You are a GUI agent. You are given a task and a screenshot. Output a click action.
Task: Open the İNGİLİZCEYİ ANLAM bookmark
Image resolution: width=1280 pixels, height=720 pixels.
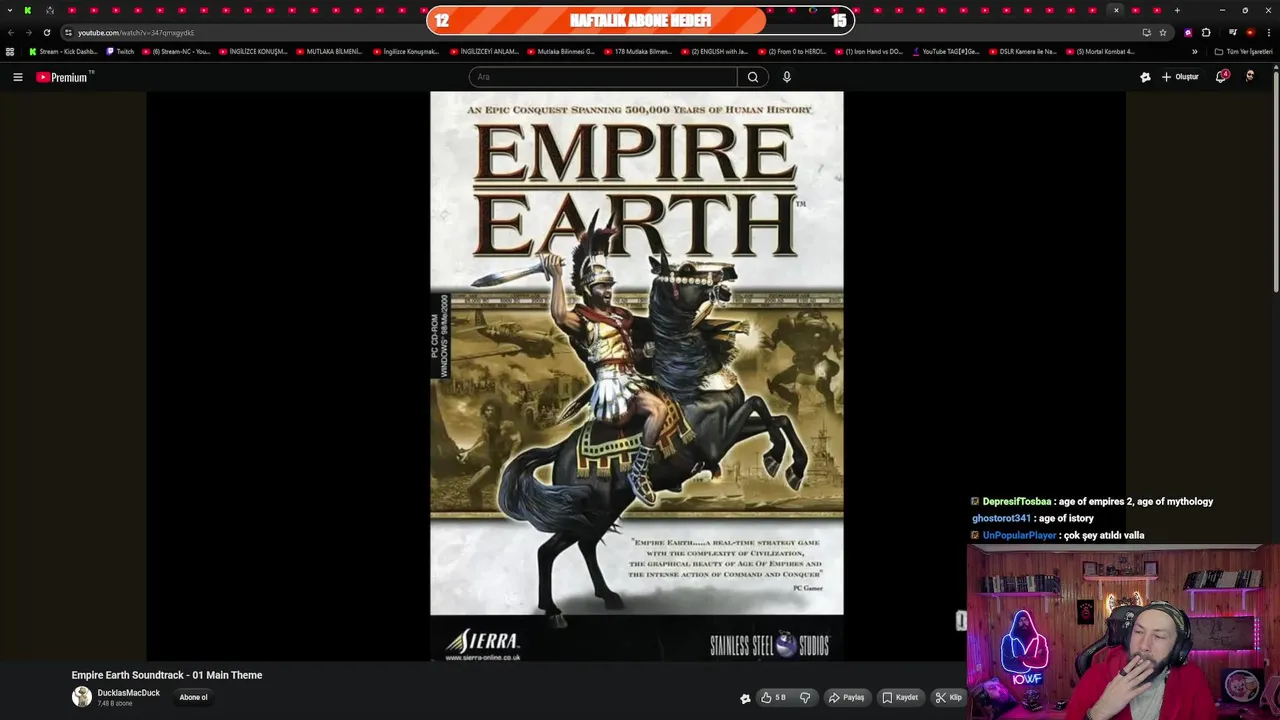click(484, 52)
